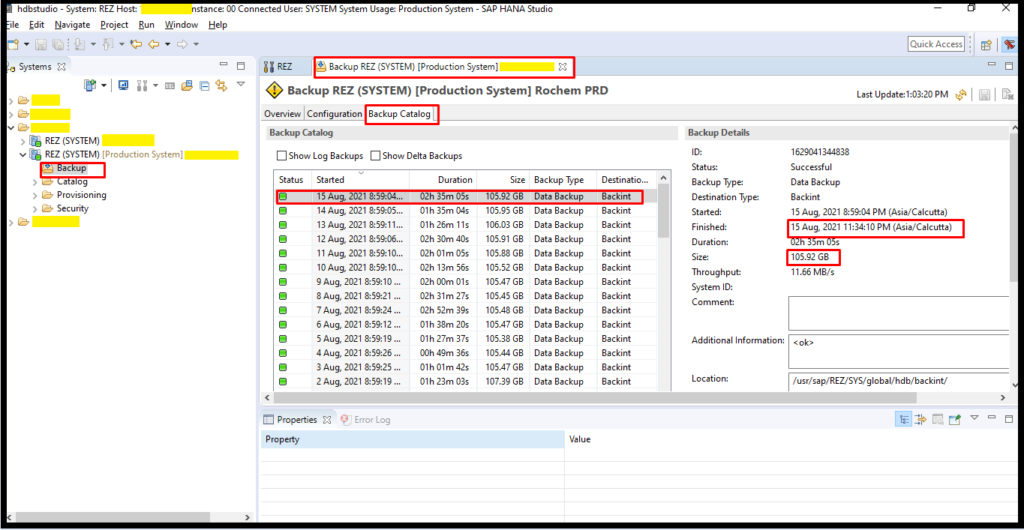Screen dimensions: 1024x530
Task: Select the Backup Catalog tab
Action: (400, 114)
